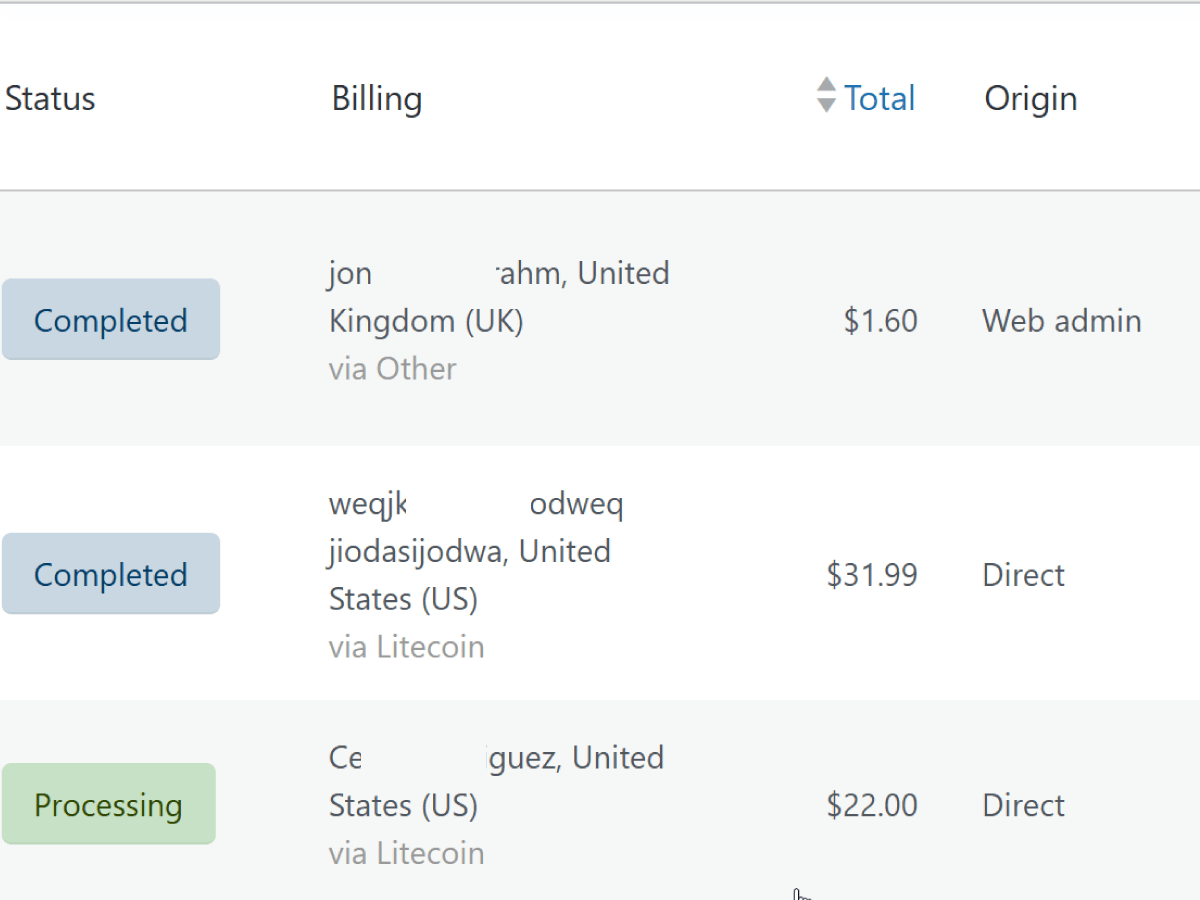Click the Web admin origin text

[1062, 320]
